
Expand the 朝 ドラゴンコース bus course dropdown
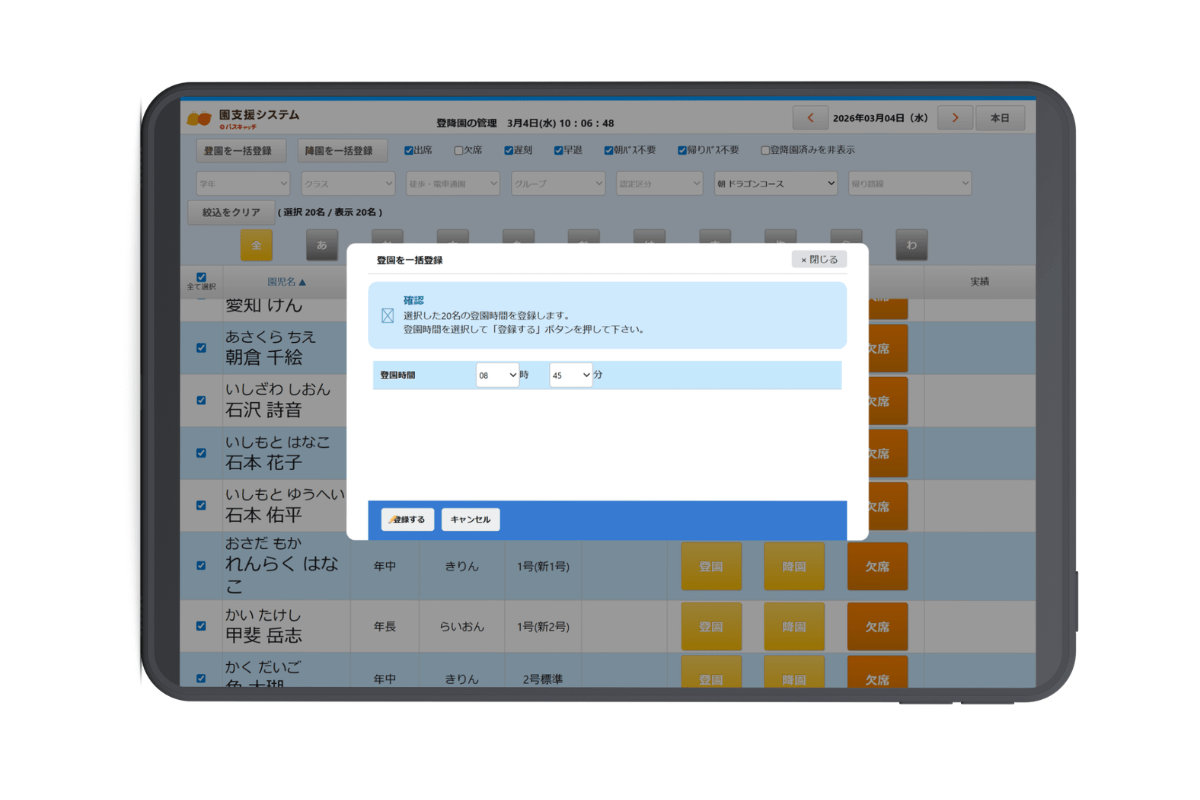[775, 184]
